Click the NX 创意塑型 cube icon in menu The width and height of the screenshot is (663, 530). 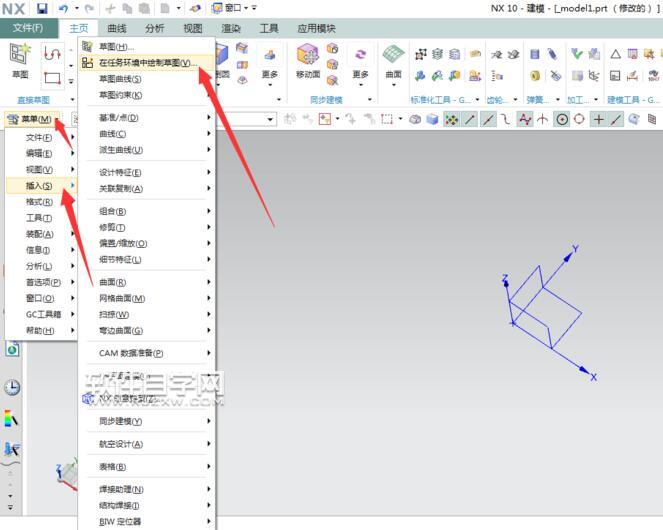pos(88,398)
